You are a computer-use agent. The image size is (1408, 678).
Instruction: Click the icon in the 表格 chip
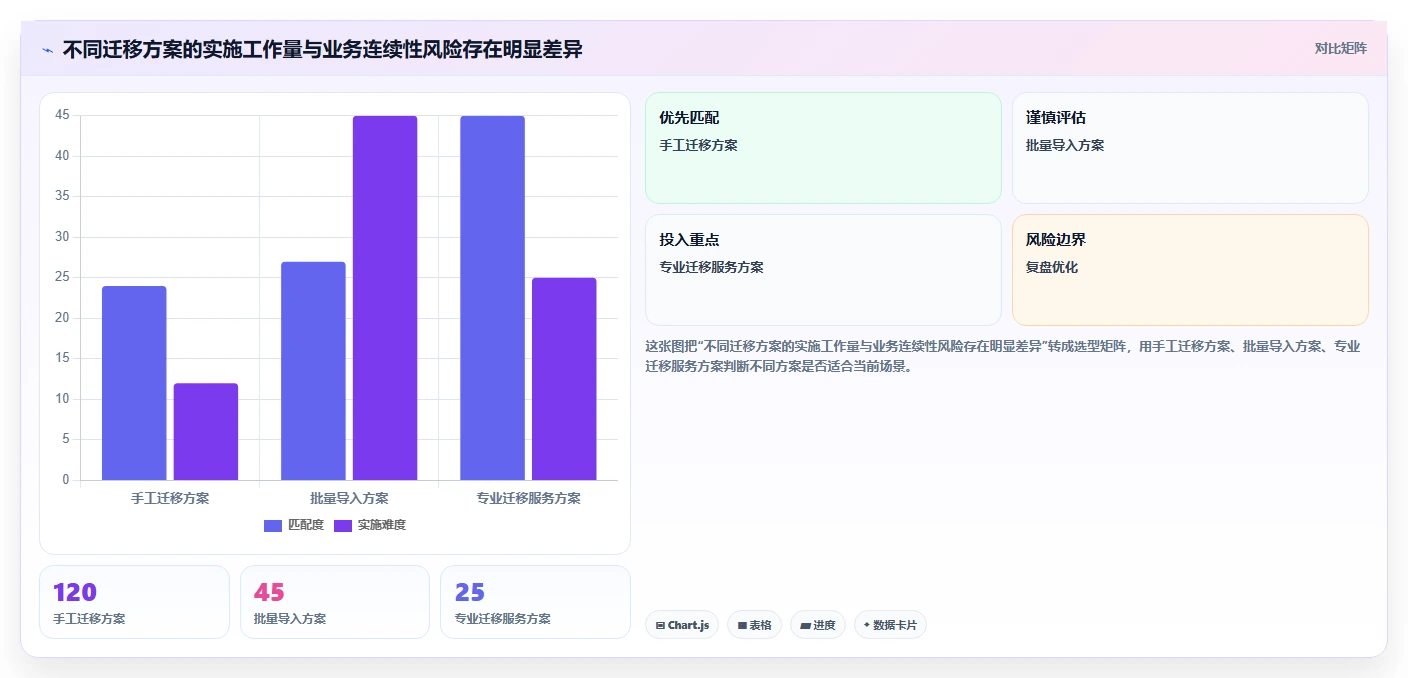click(x=742, y=626)
